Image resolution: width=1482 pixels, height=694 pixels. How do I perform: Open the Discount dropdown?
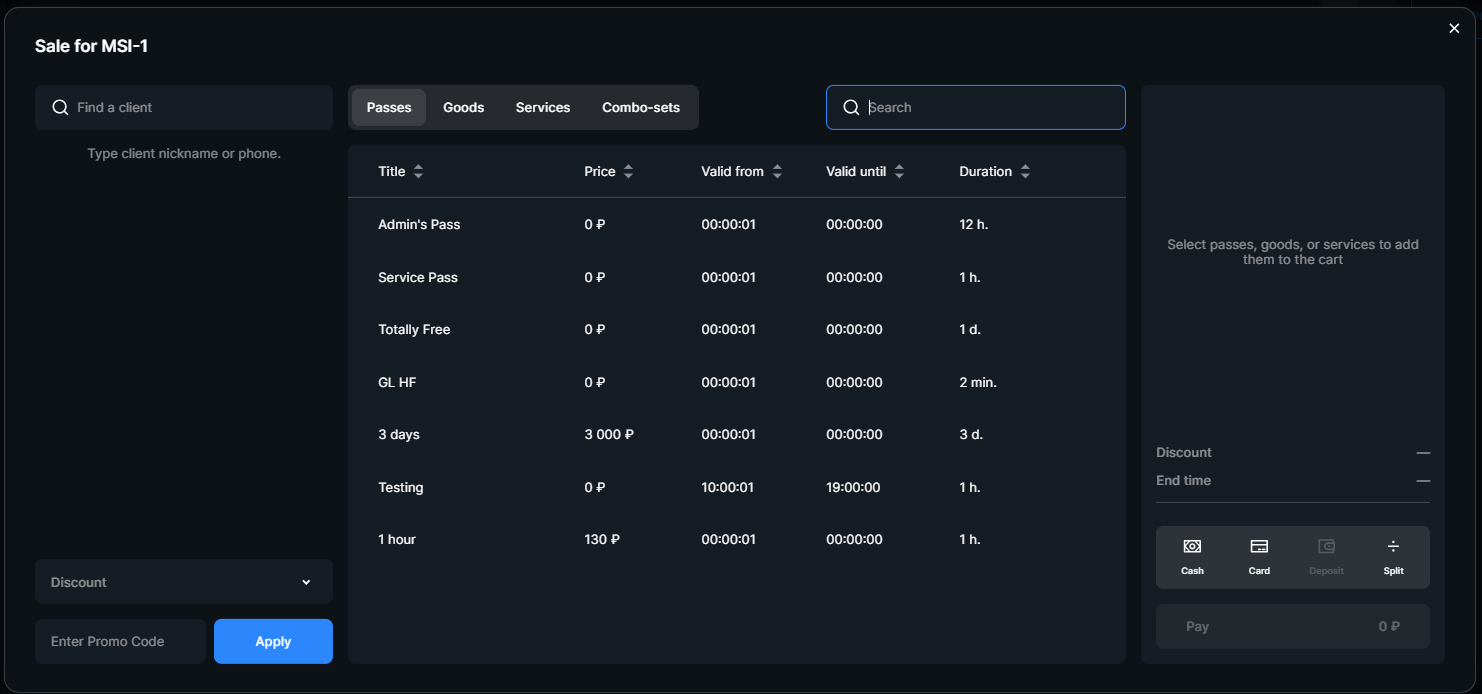click(x=184, y=582)
